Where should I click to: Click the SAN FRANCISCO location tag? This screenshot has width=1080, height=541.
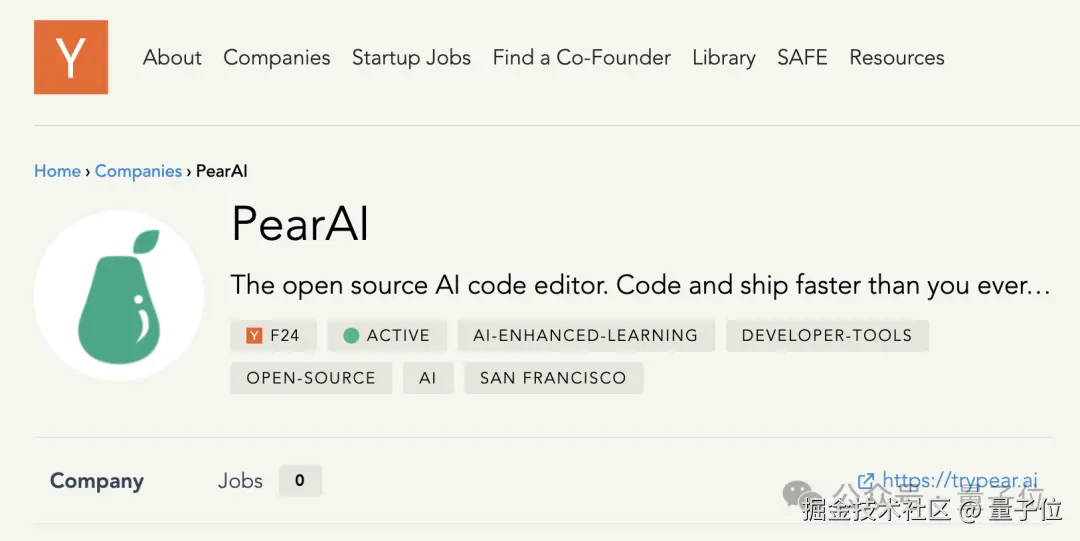[553, 378]
